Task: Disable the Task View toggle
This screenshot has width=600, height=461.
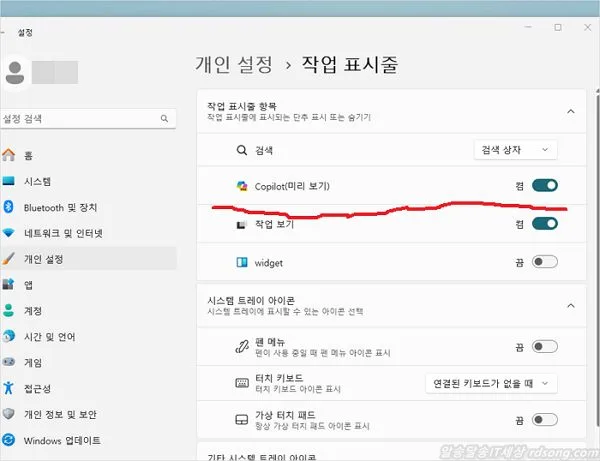Action: [x=544, y=223]
